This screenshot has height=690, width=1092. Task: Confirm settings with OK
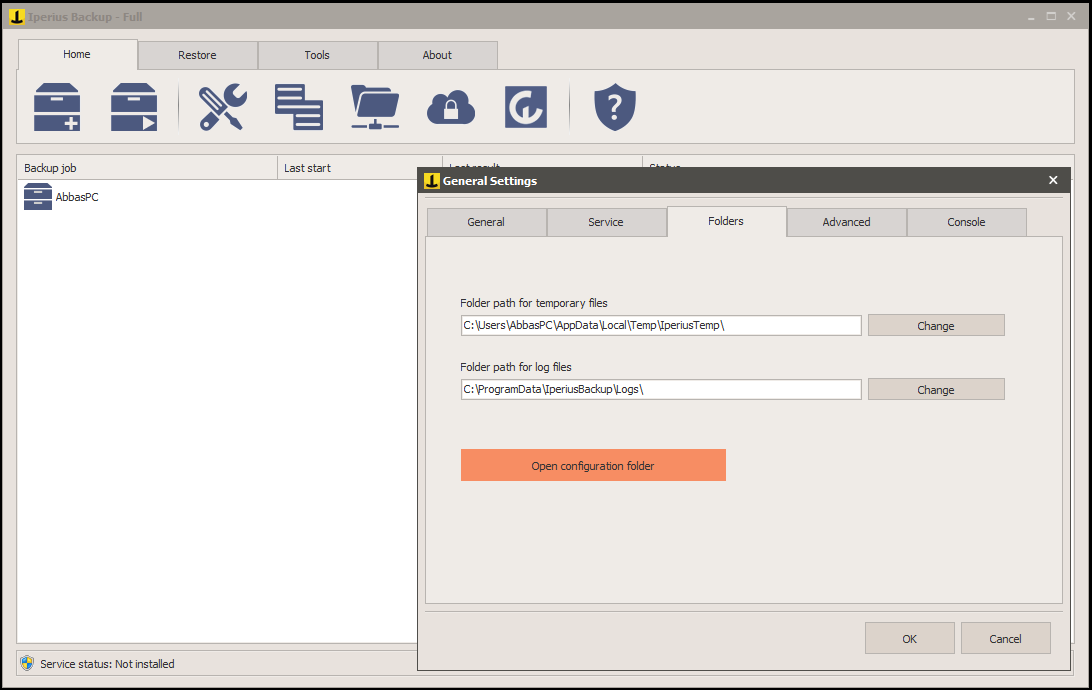point(910,638)
